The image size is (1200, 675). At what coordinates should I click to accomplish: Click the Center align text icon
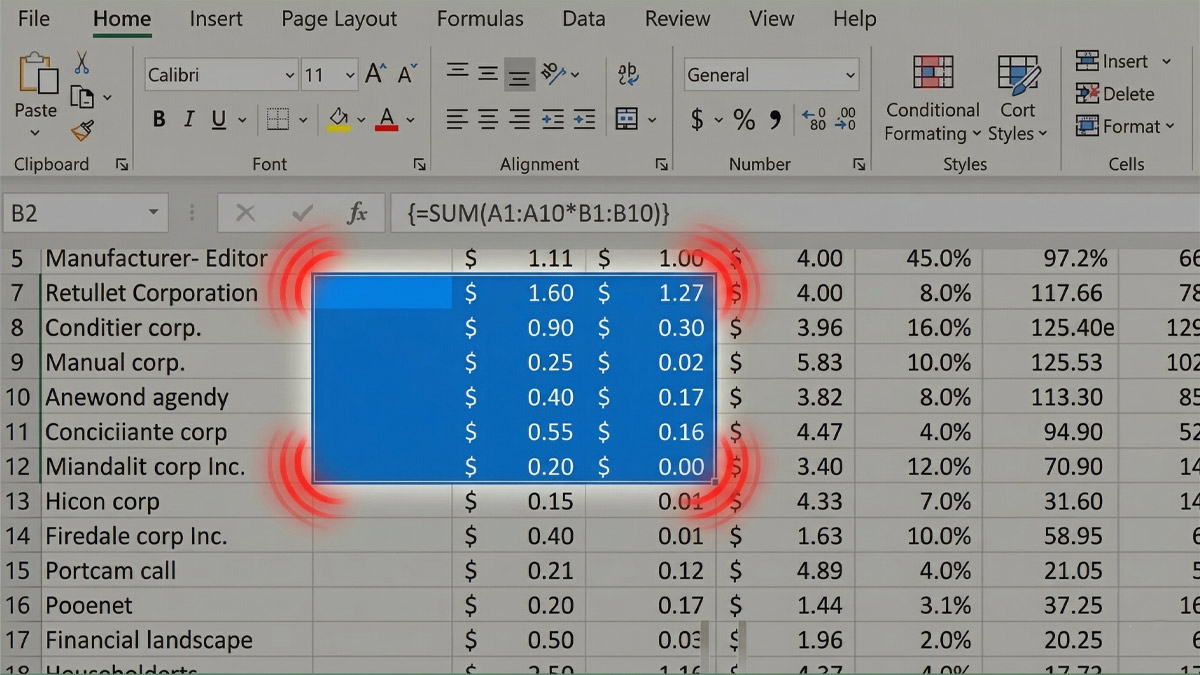click(x=488, y=120)
